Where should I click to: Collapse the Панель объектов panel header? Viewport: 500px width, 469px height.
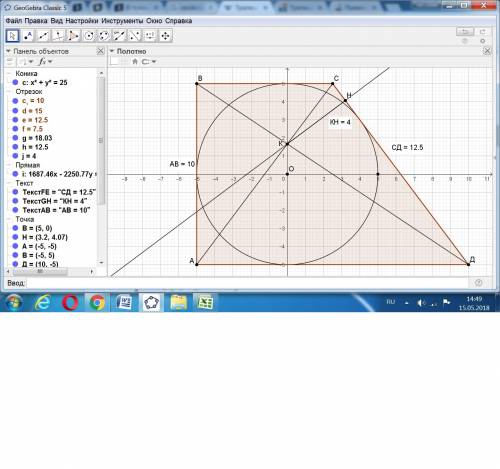[x=9, y=51]
